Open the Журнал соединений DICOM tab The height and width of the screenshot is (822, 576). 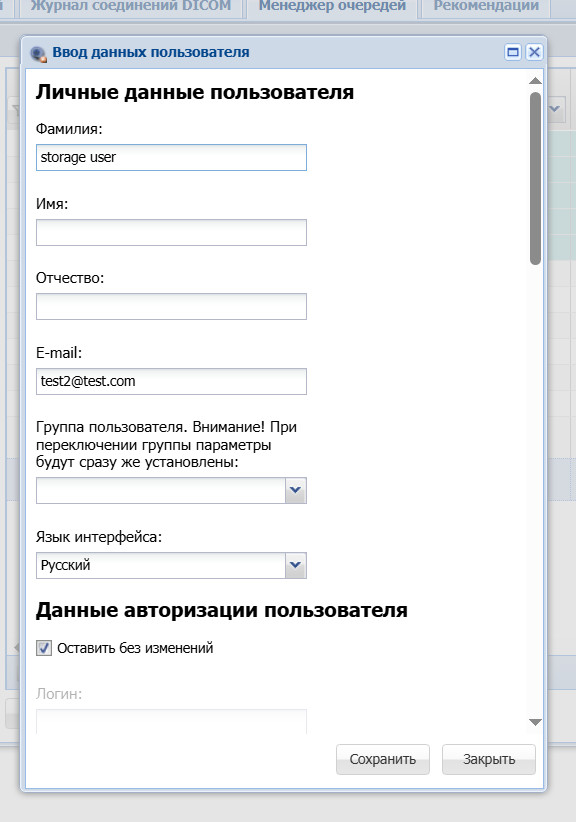click(x=131, y=6)
